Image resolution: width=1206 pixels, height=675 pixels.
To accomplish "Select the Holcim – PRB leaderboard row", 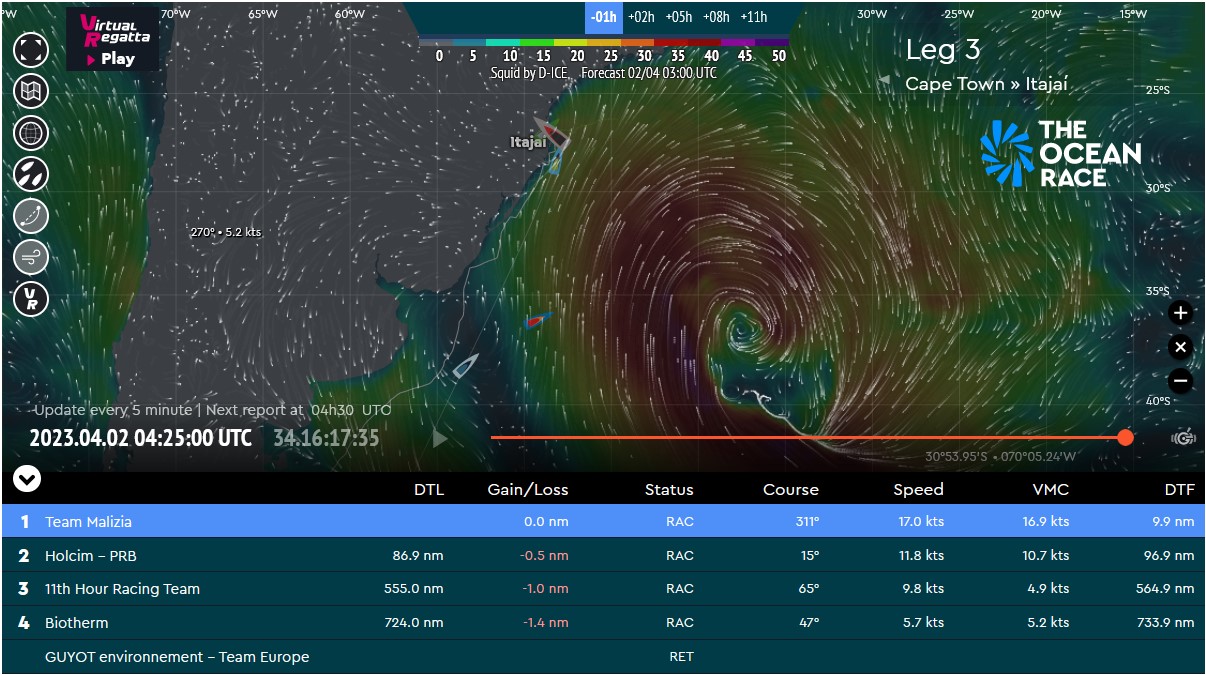I will click(x=603, y=555).
